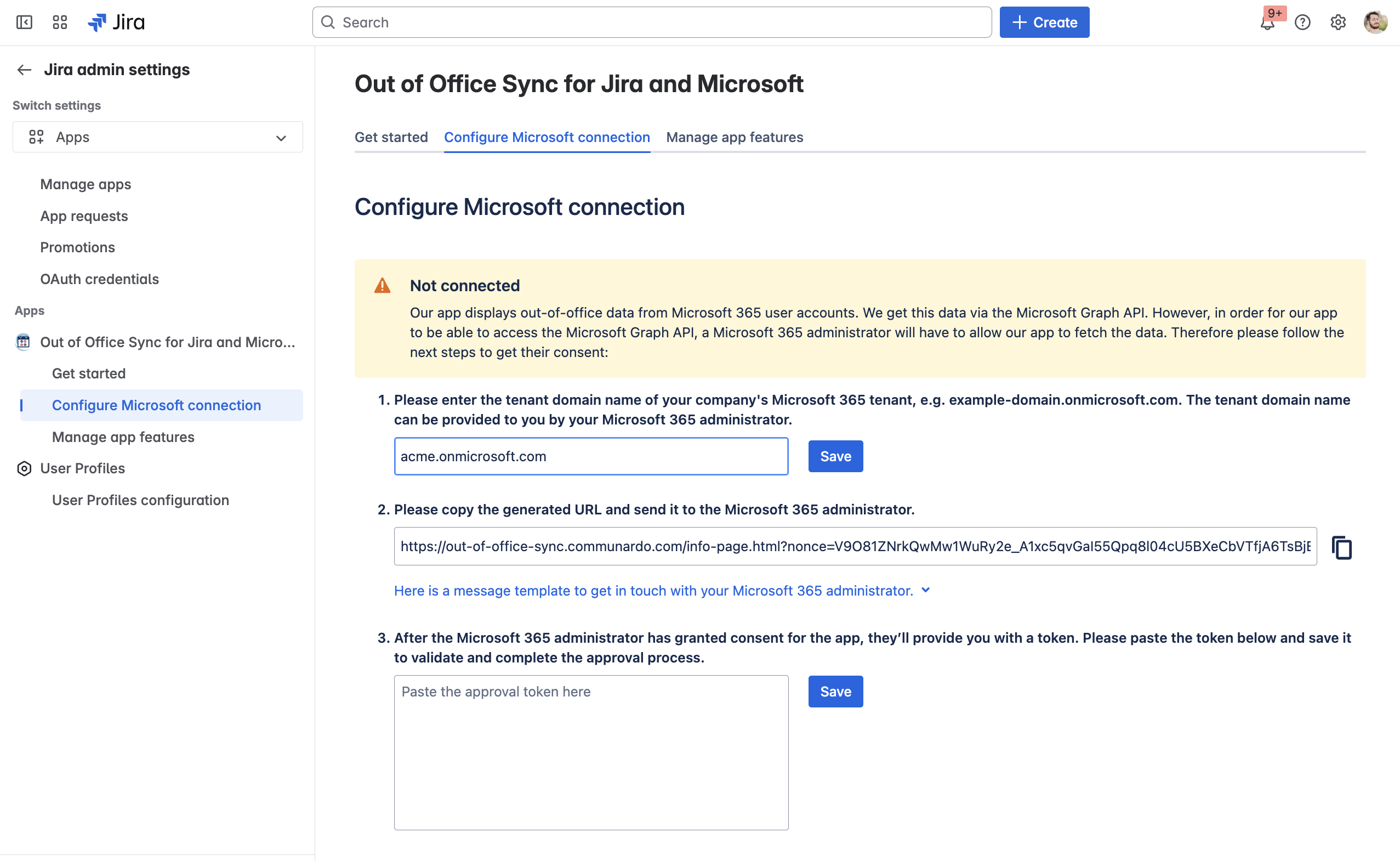Open the help question mark icon

[x=1302, y=22]
